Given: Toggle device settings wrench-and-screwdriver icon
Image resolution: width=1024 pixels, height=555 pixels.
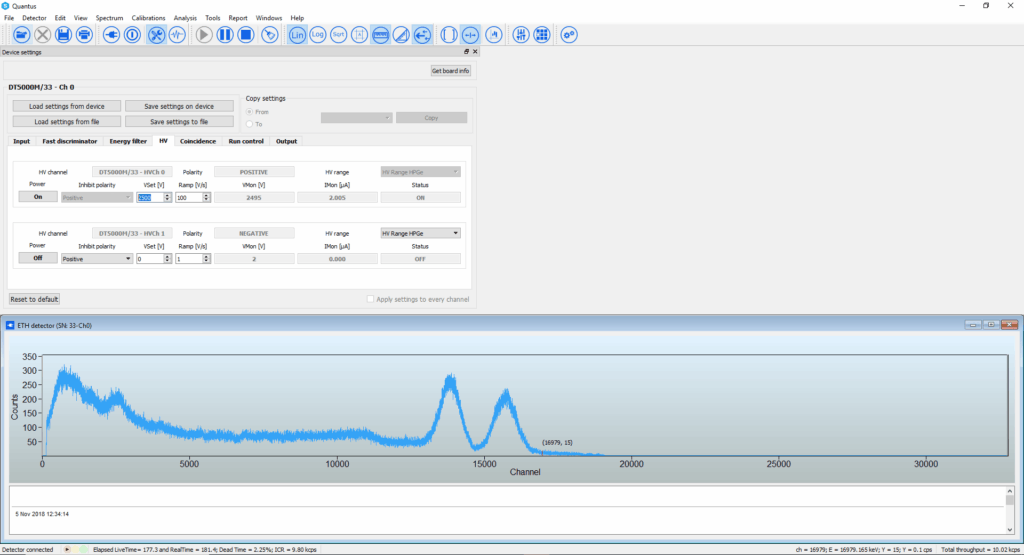Looking at the screenshot, I should point(156,35).
